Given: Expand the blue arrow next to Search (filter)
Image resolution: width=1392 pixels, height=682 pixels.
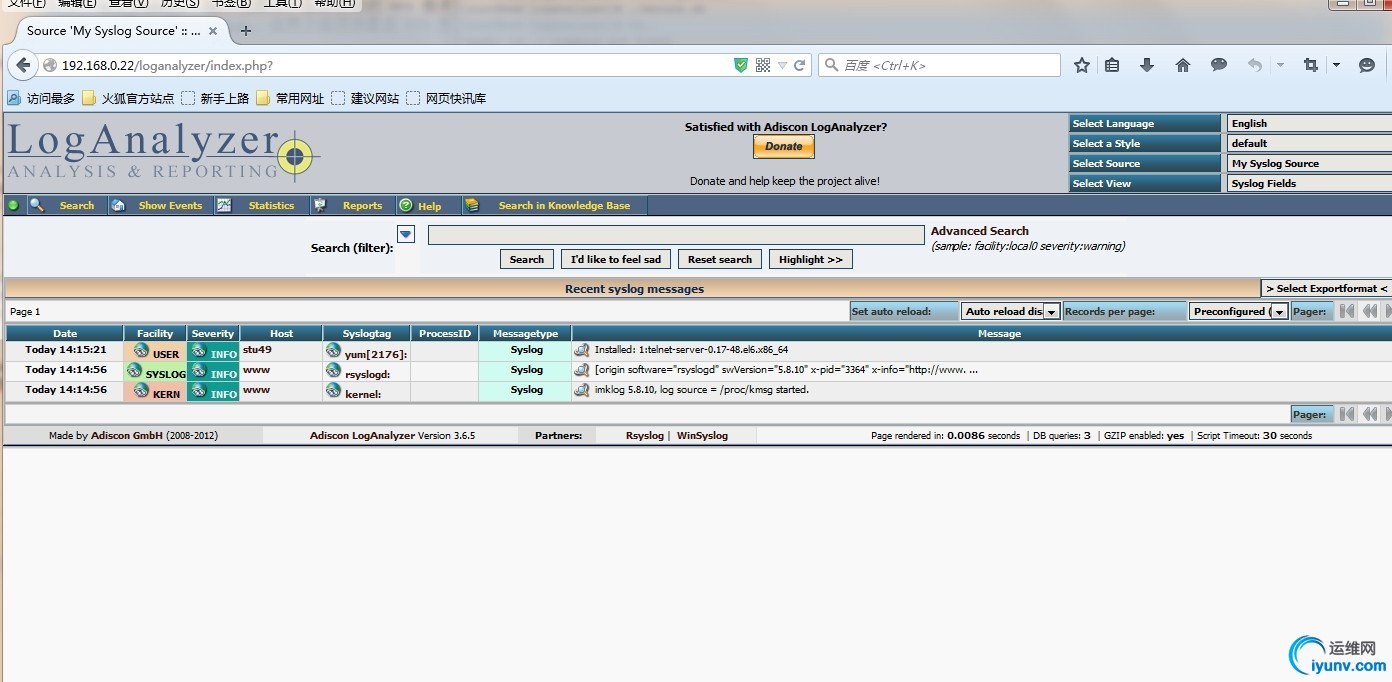Looking at the screenshot, I should [405, 234].
